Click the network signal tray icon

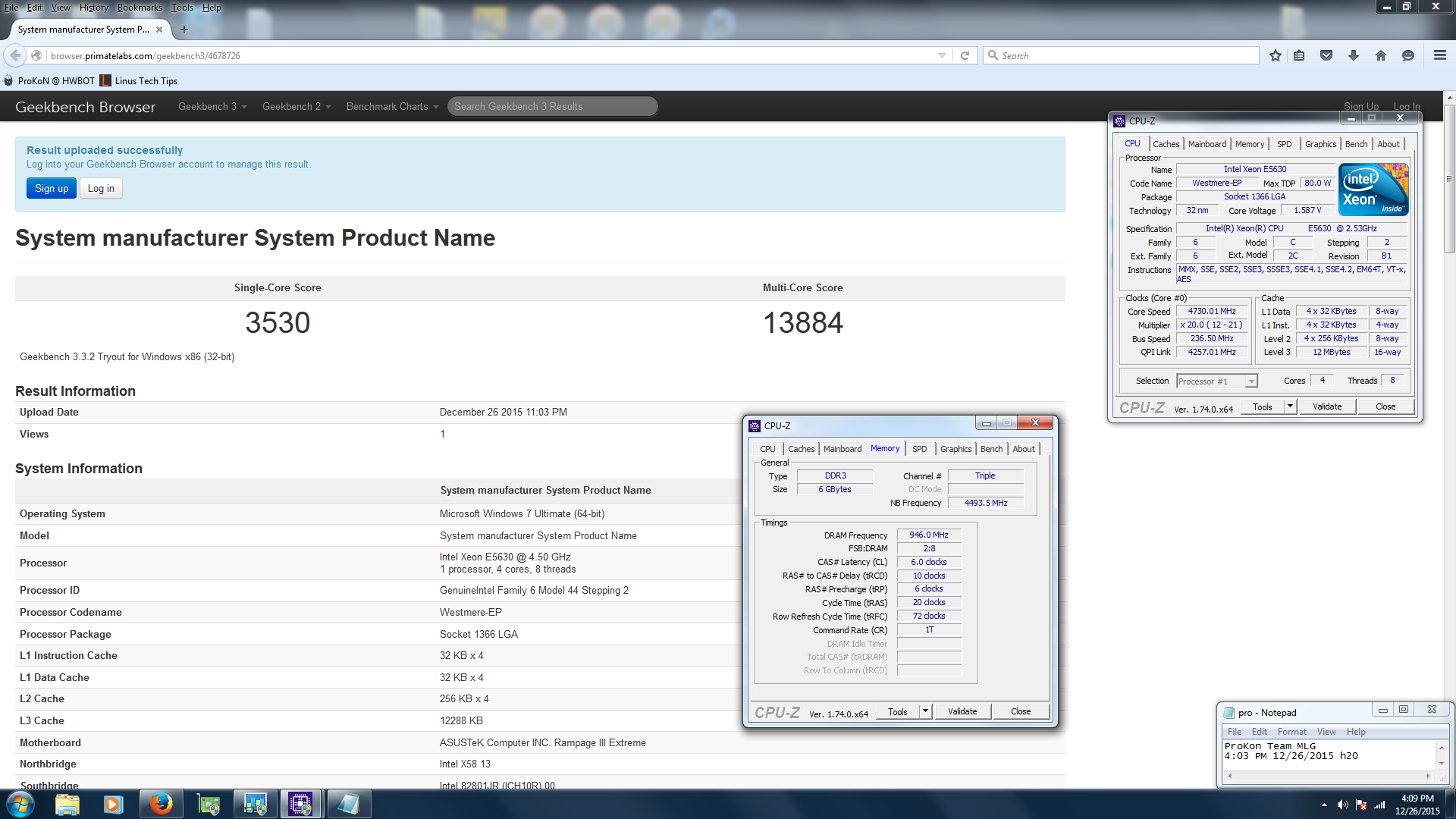click(1379, 805)
